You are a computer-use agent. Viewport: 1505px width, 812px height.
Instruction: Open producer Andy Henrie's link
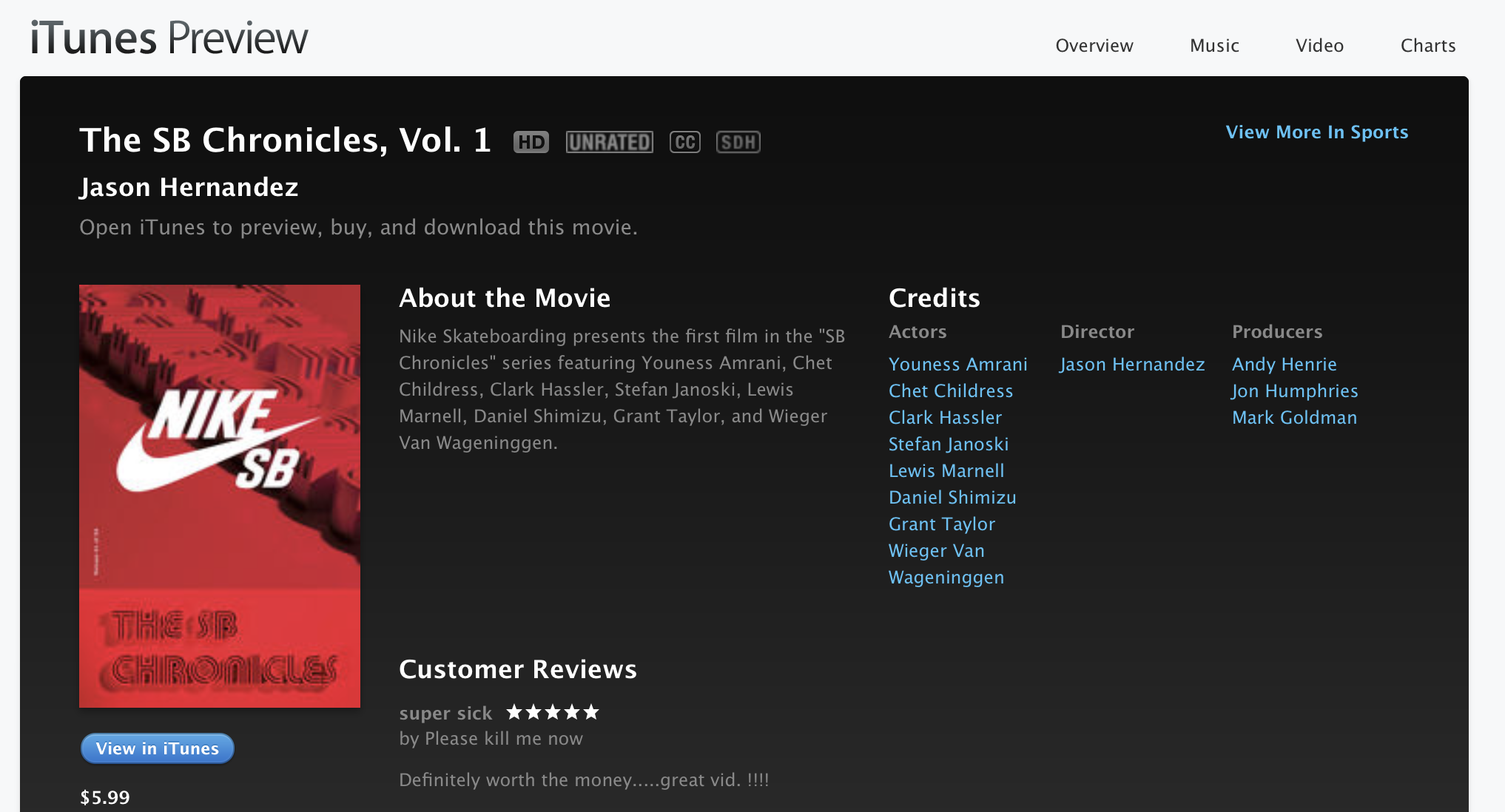(1284, 365)
